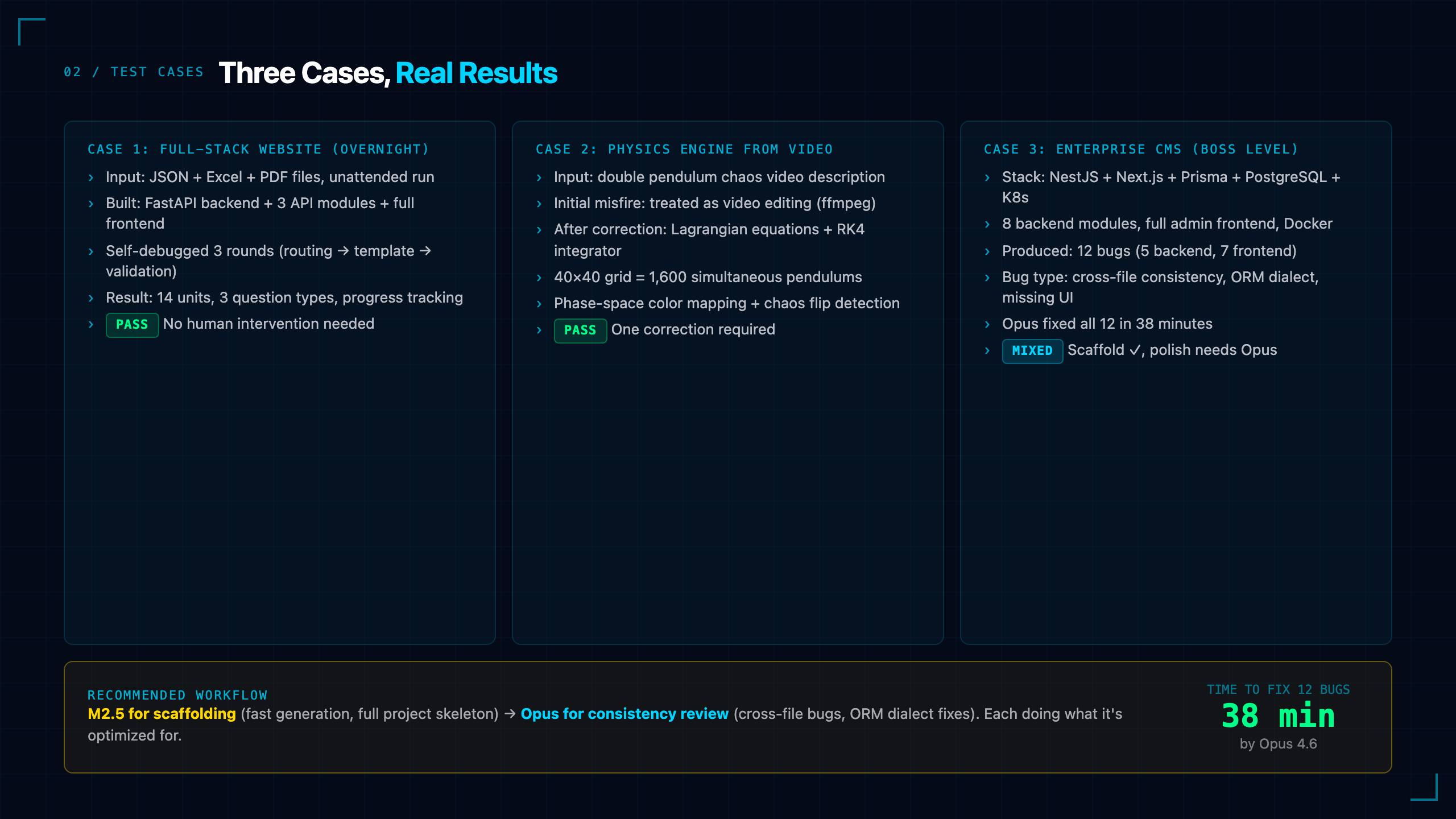Image resolution: width=1456 pixels, height=819 pixels.
Task: Click 'Opus fixed all 12 in 38 minutes'
Action: point(1107,324)
